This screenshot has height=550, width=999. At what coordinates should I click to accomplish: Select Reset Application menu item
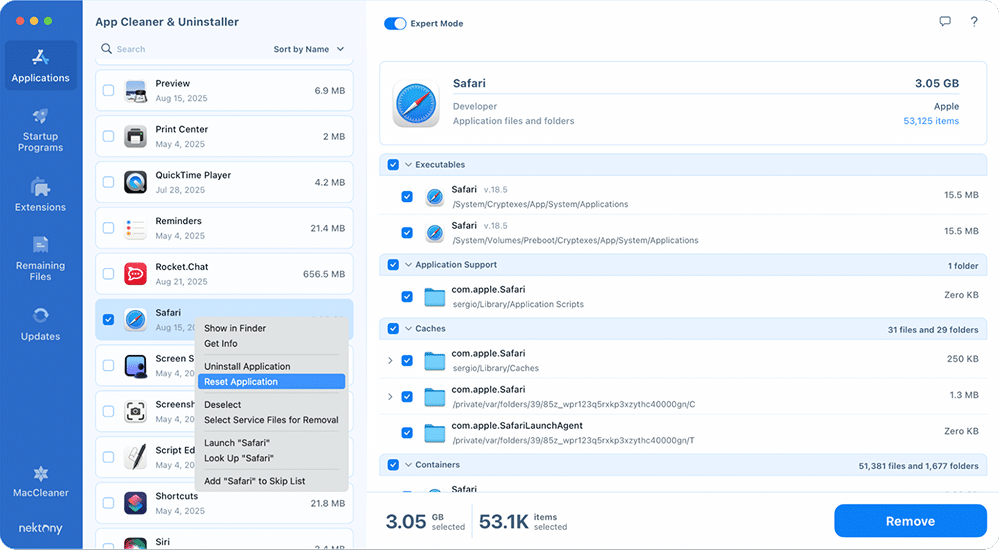click(x=271, y=382)
